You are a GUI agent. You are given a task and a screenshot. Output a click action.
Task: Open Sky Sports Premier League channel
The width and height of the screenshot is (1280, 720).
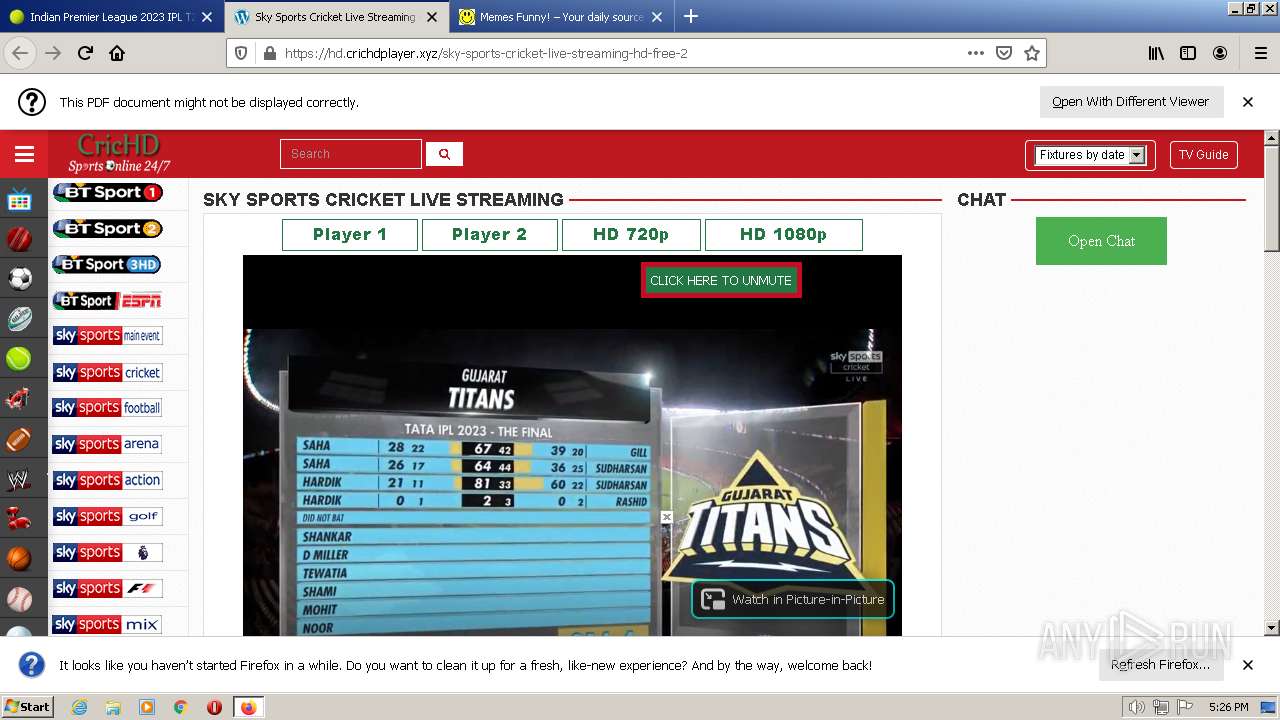107,552
